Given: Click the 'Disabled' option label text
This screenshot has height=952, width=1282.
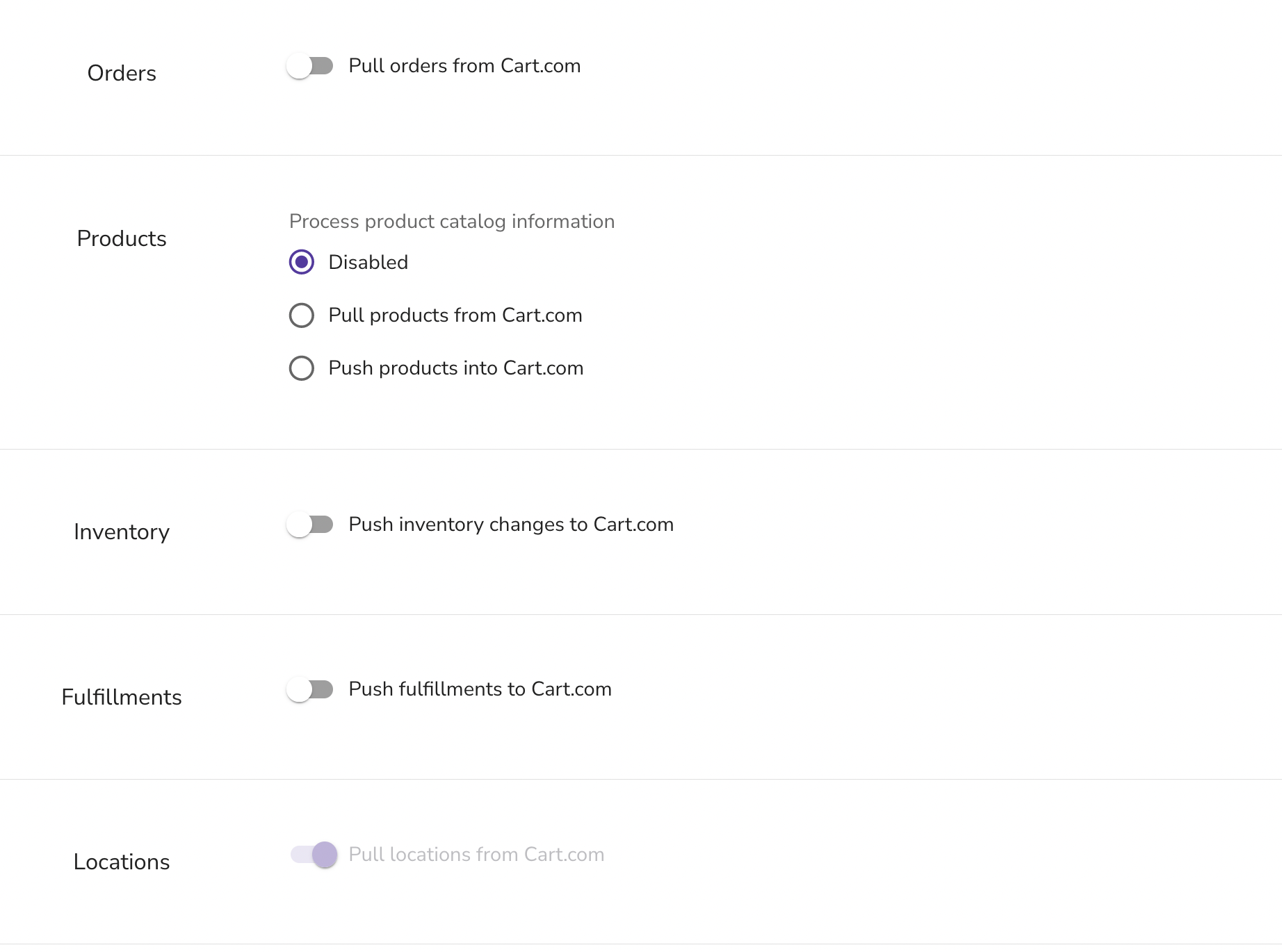Looking at the screenshot, I should (x=368, y=262).
